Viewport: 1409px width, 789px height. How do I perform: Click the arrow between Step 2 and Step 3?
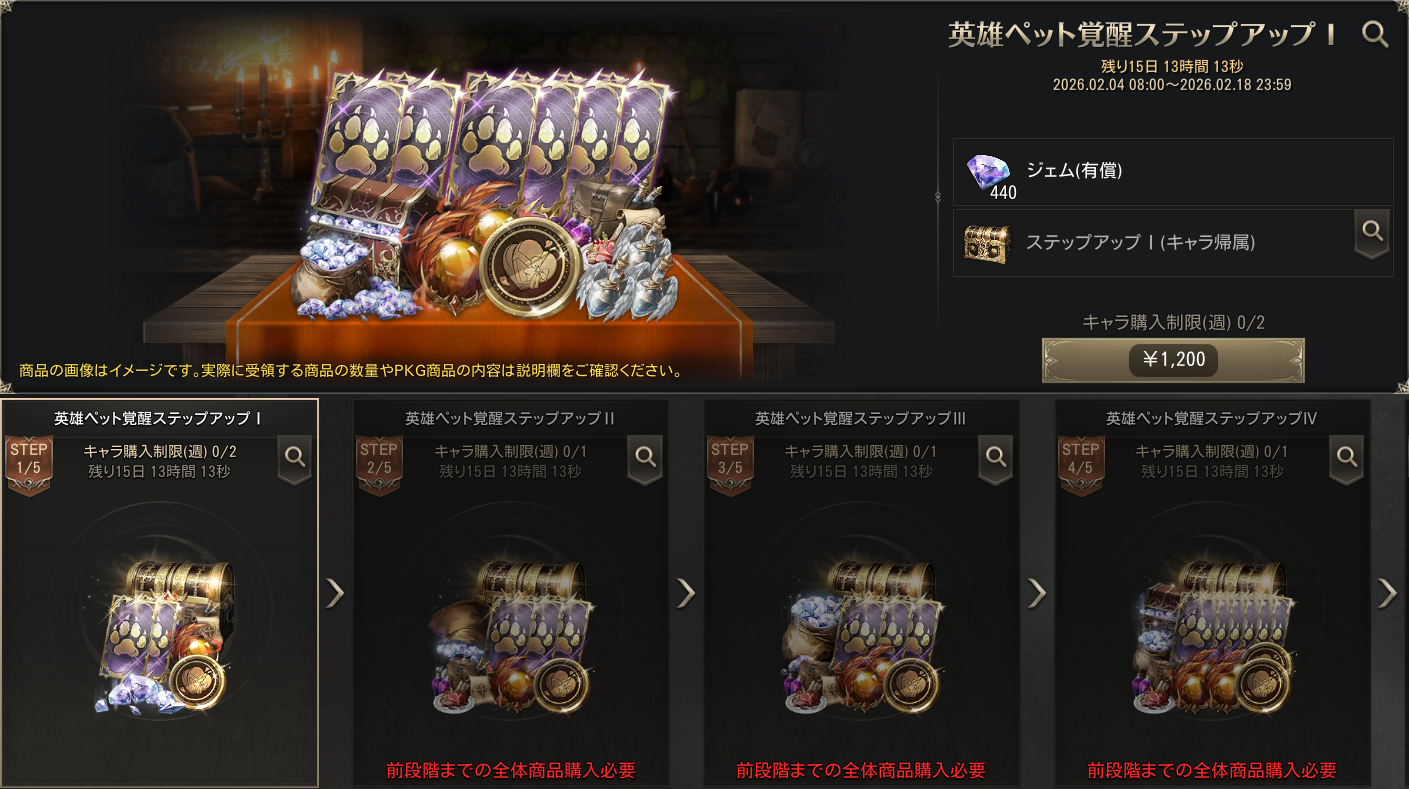point(686,593)
